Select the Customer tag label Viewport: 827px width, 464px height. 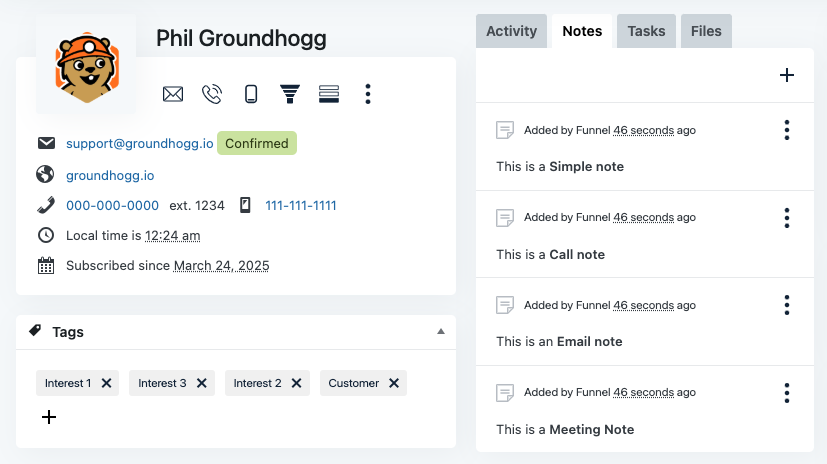tap(354, 383)
